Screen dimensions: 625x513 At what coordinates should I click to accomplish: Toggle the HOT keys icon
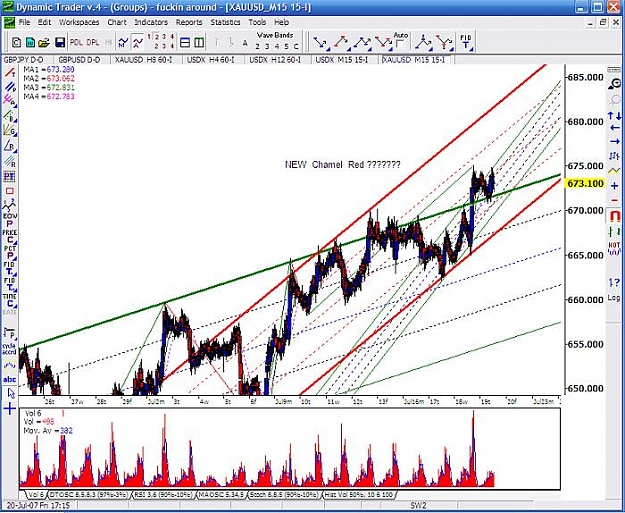coord(614,248)
